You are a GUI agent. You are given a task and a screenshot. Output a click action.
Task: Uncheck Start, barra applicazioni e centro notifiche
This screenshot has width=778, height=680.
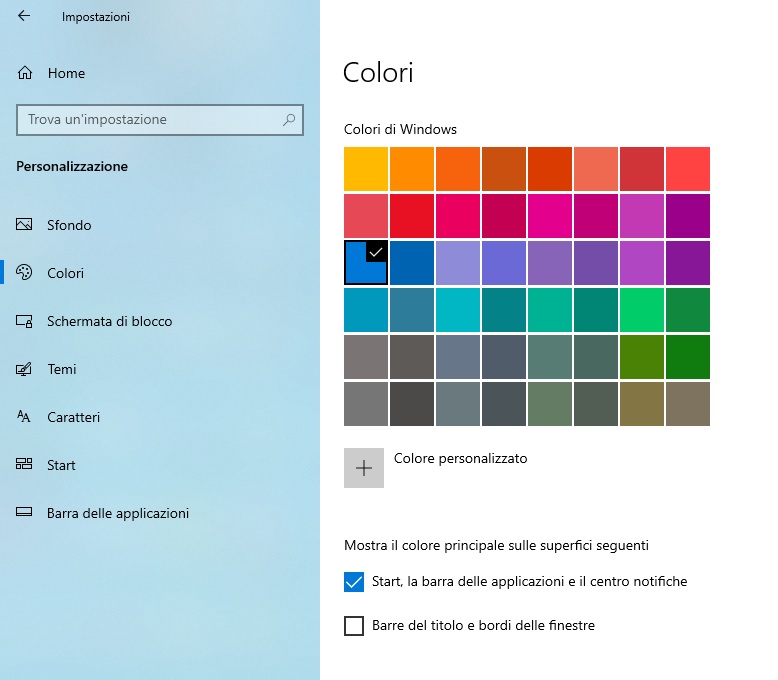[x=354, y=582]
